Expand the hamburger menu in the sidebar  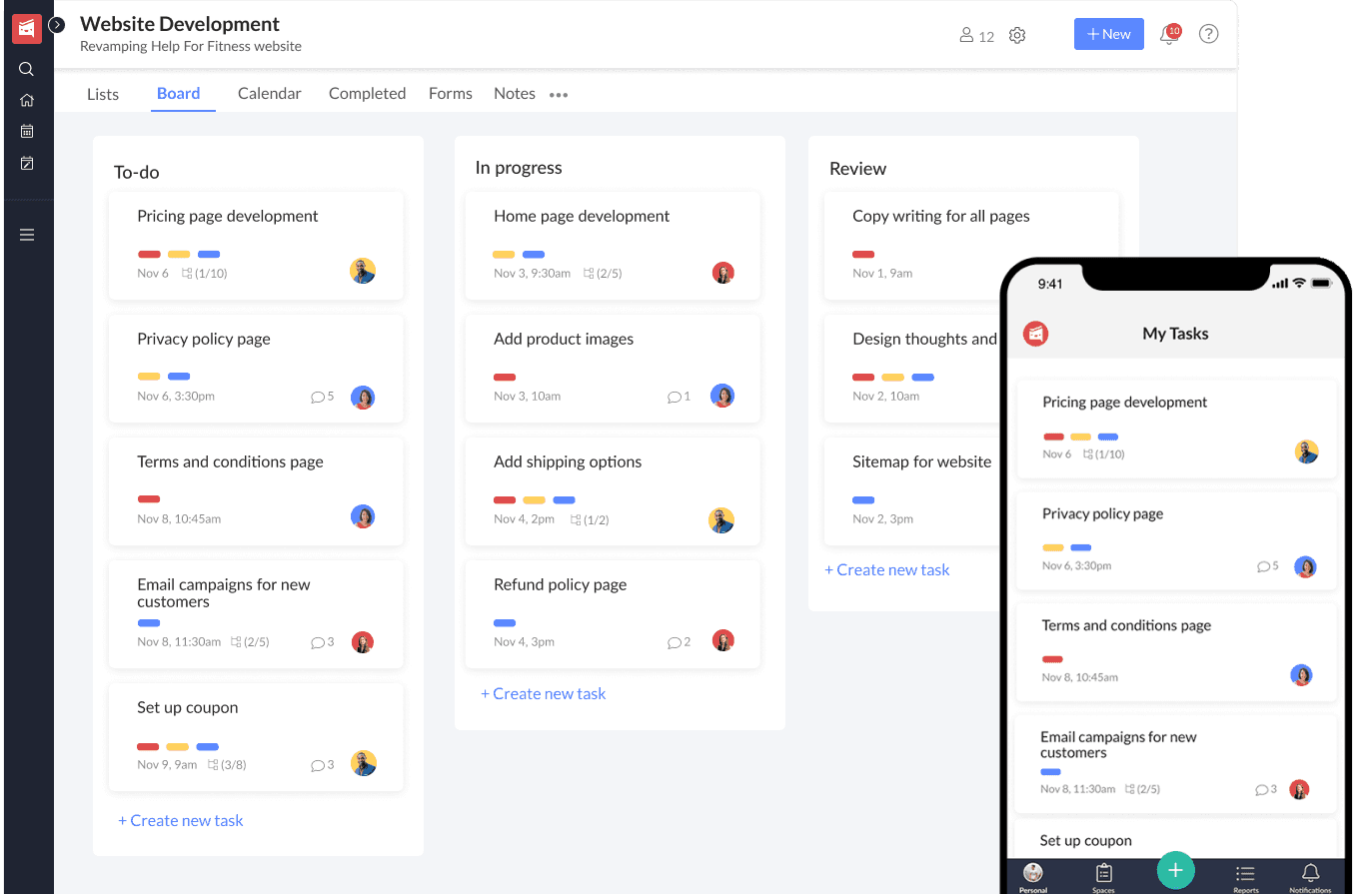[x=26, y=234]
